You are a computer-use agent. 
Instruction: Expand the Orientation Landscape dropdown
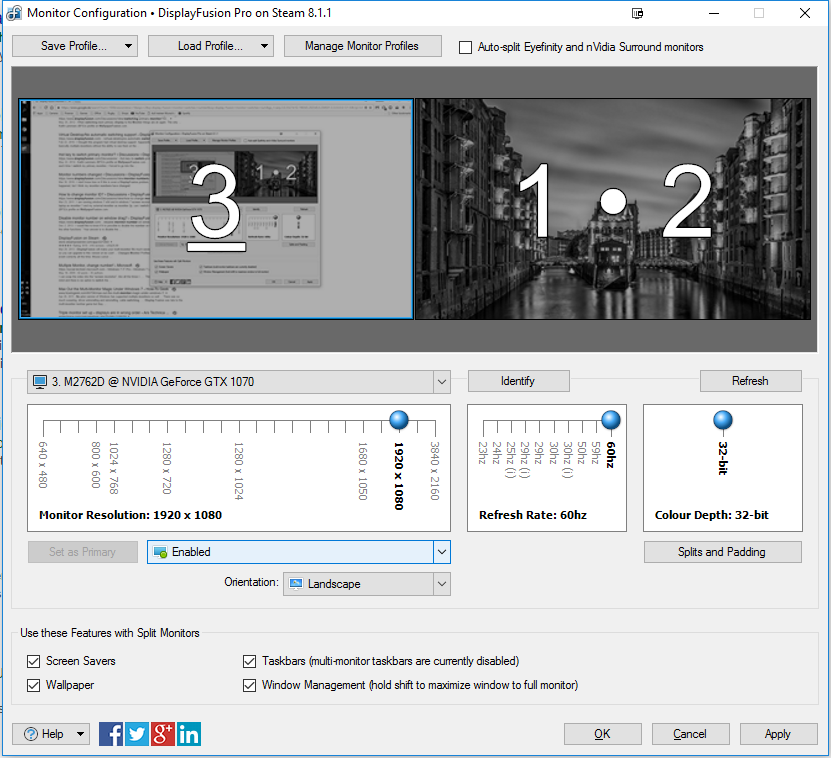(x=366, y=584)
